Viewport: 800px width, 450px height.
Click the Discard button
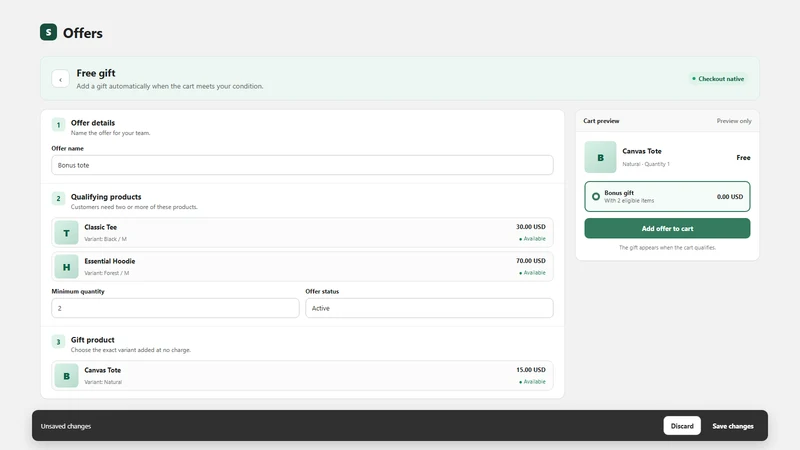[x=682, y=426]
